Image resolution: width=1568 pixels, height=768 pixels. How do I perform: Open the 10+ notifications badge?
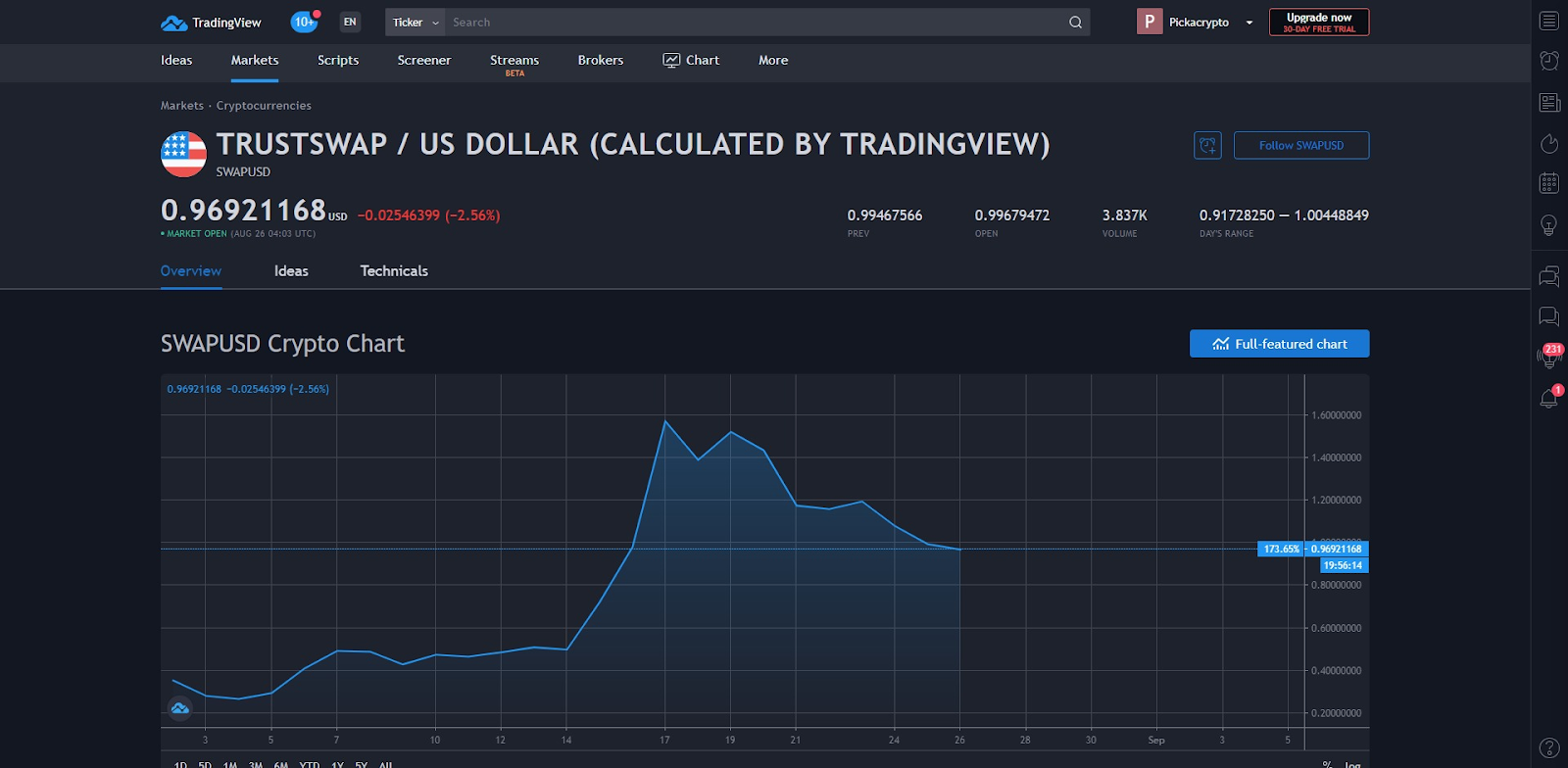tap(305, 22)
